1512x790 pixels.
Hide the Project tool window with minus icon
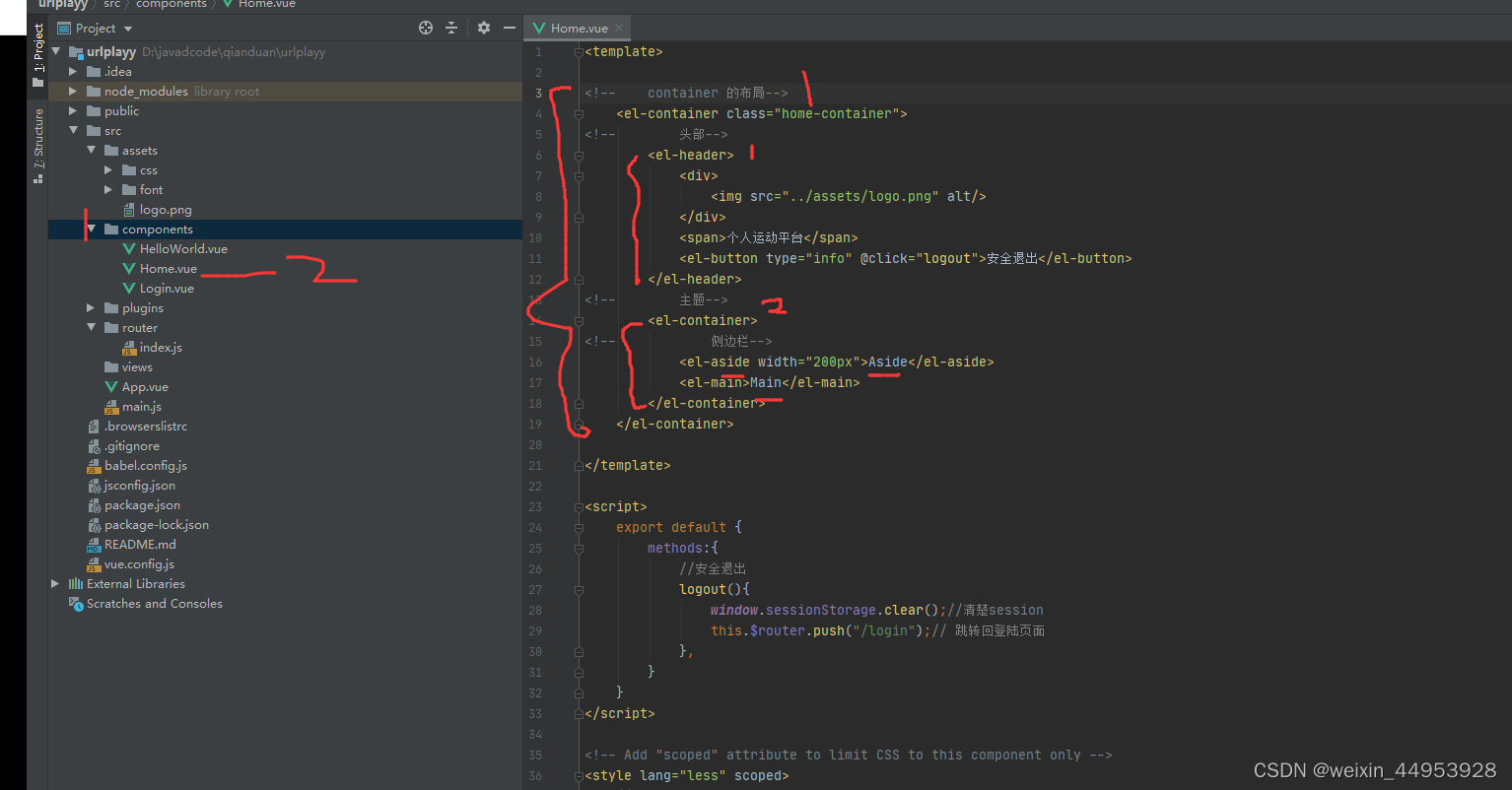pos(509,28)
